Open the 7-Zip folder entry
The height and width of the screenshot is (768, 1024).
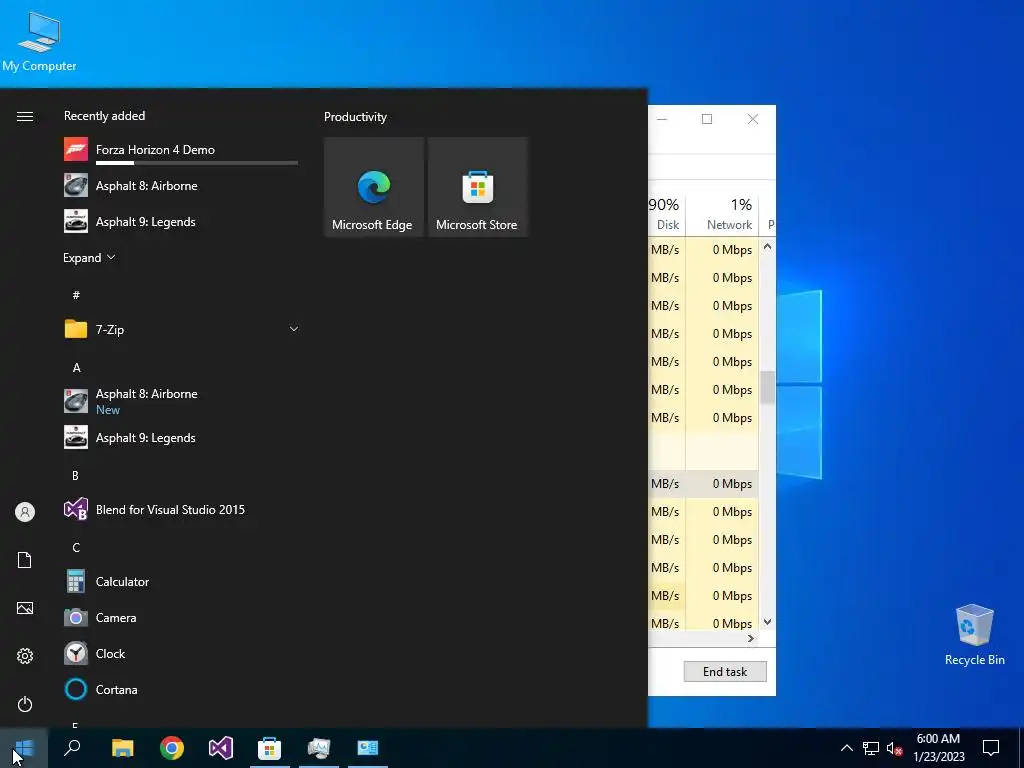(x=181, y=329)
